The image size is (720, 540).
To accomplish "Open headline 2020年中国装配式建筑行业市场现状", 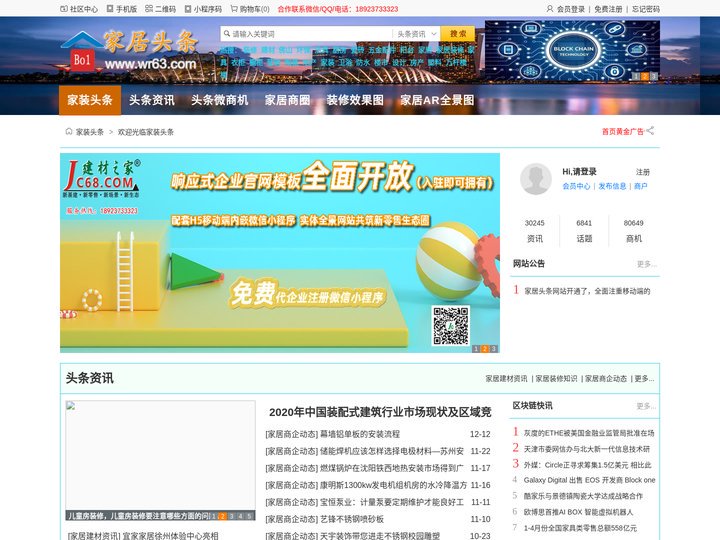I will click(x=380, y=412).
